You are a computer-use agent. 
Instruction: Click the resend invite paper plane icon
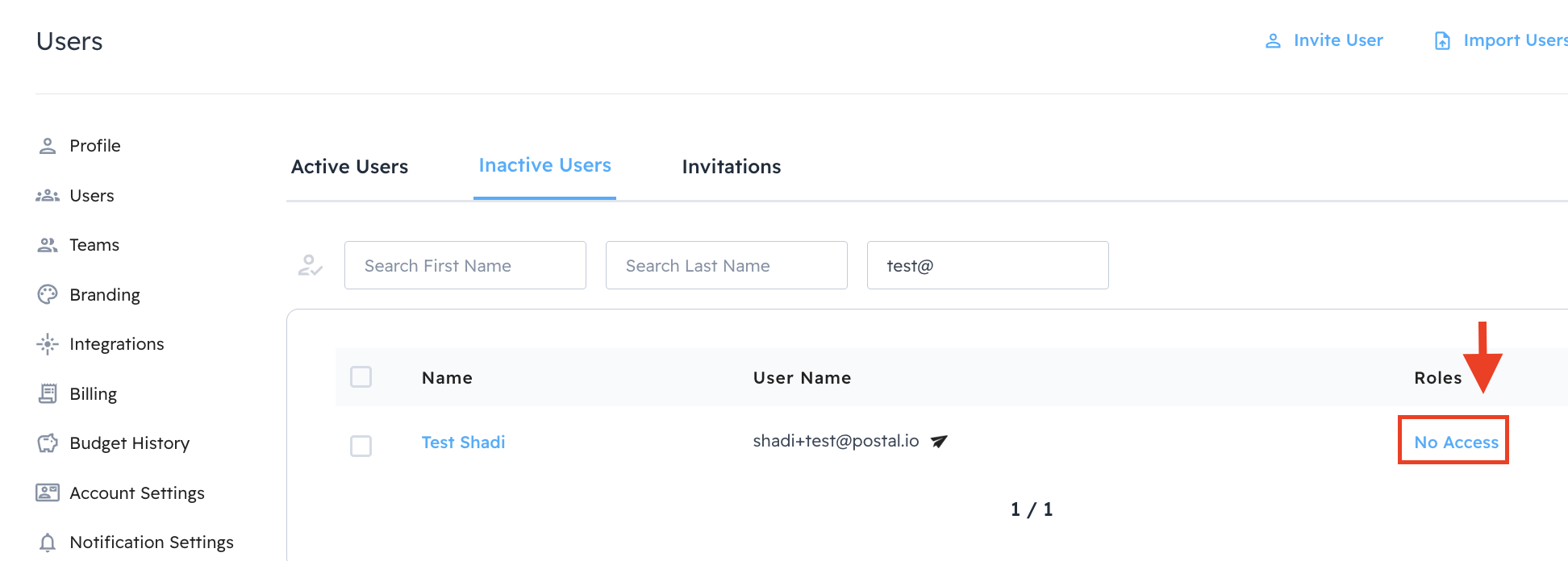pos(939,441)
